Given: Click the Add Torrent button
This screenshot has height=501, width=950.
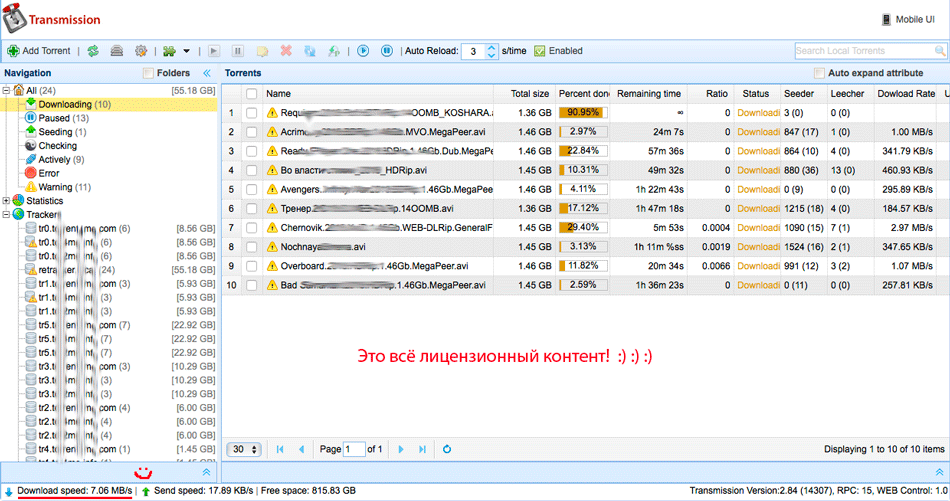Looking at the screenshot, I should [x=38, y=50].
